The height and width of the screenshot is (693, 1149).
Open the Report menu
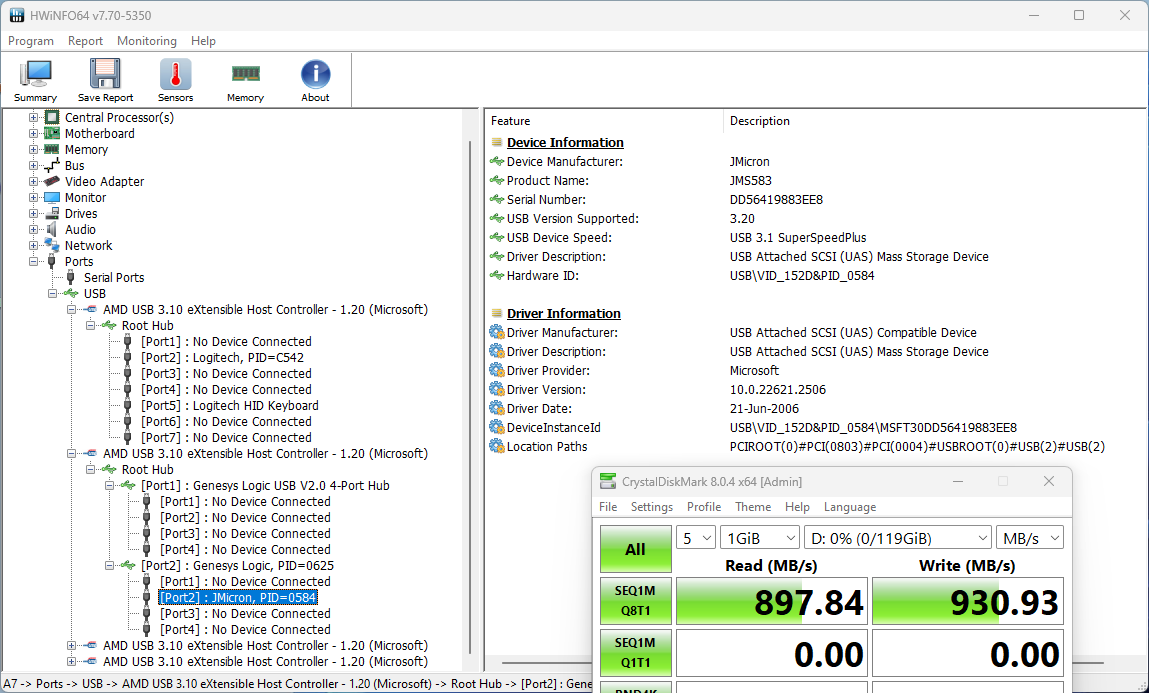point(85,41)
